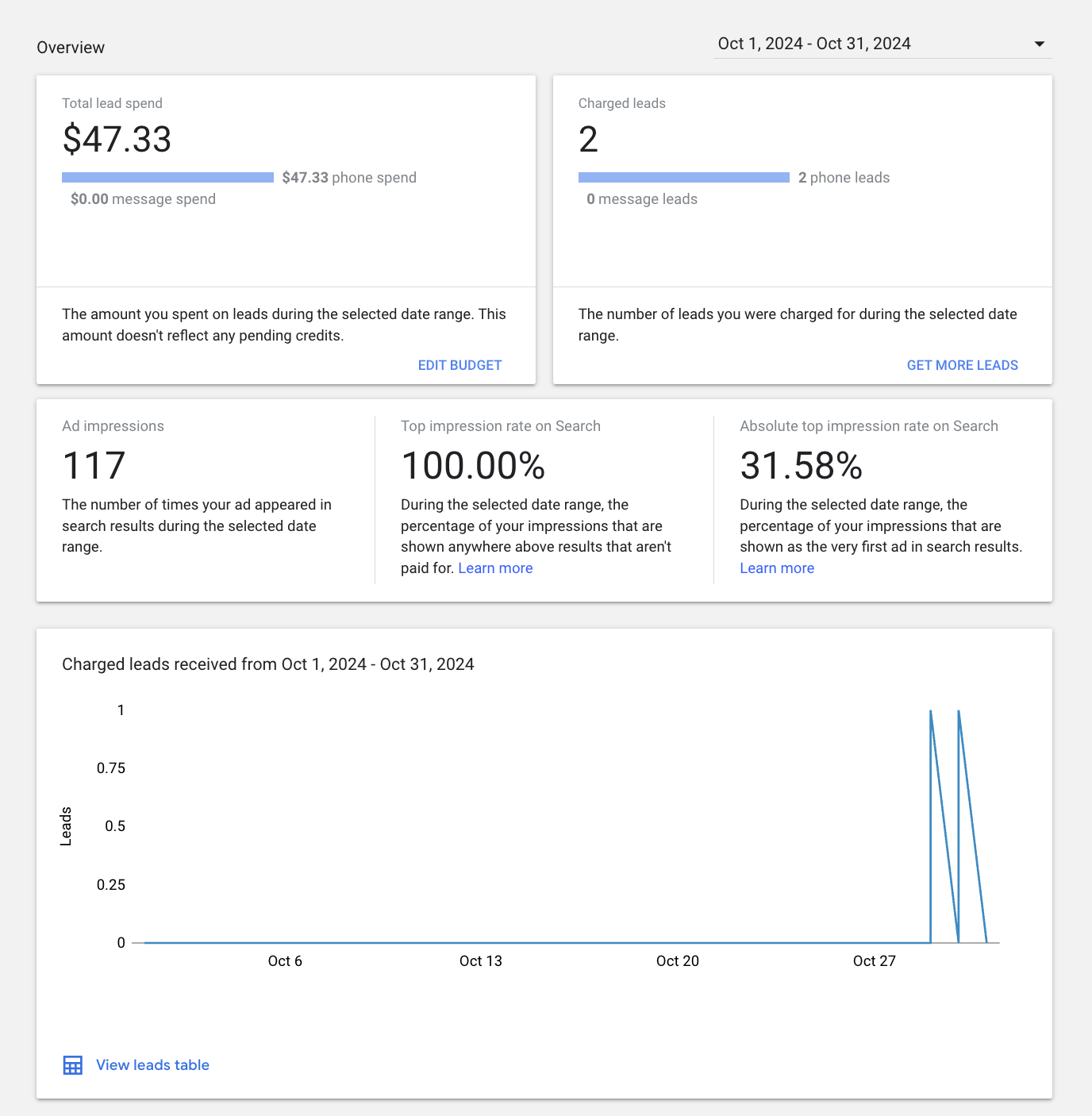Click the blue phone spend progress bar
Image resolution: width=1092 pixels, height=1116 pixels.
167,178
